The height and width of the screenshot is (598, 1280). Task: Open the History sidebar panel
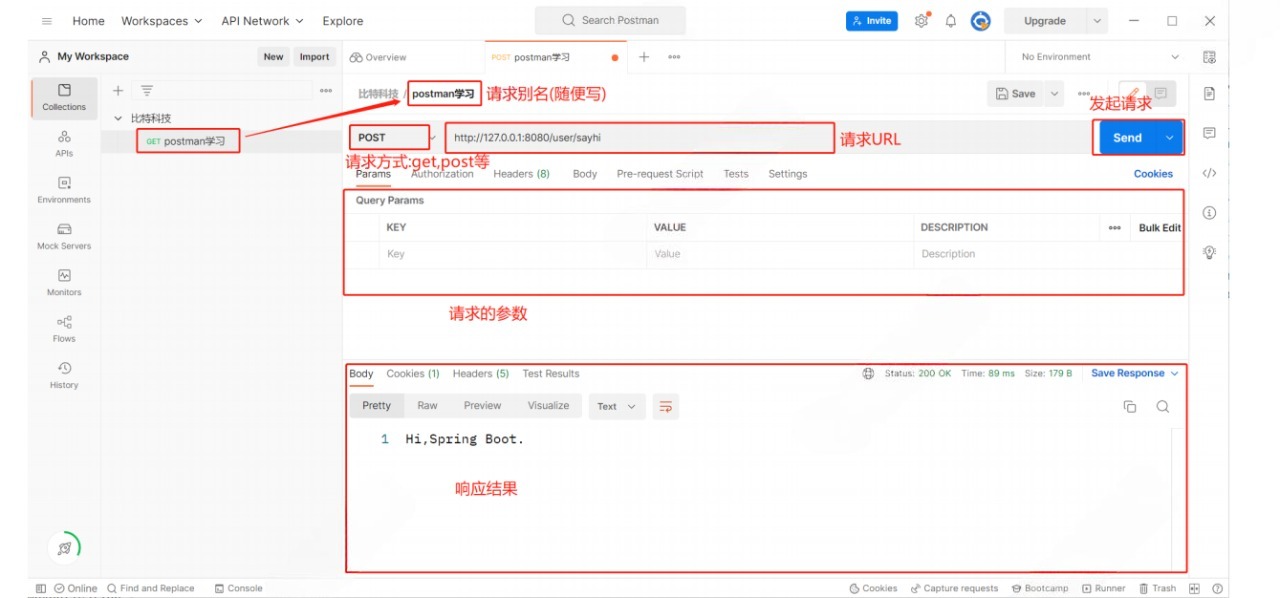[64, 375]
